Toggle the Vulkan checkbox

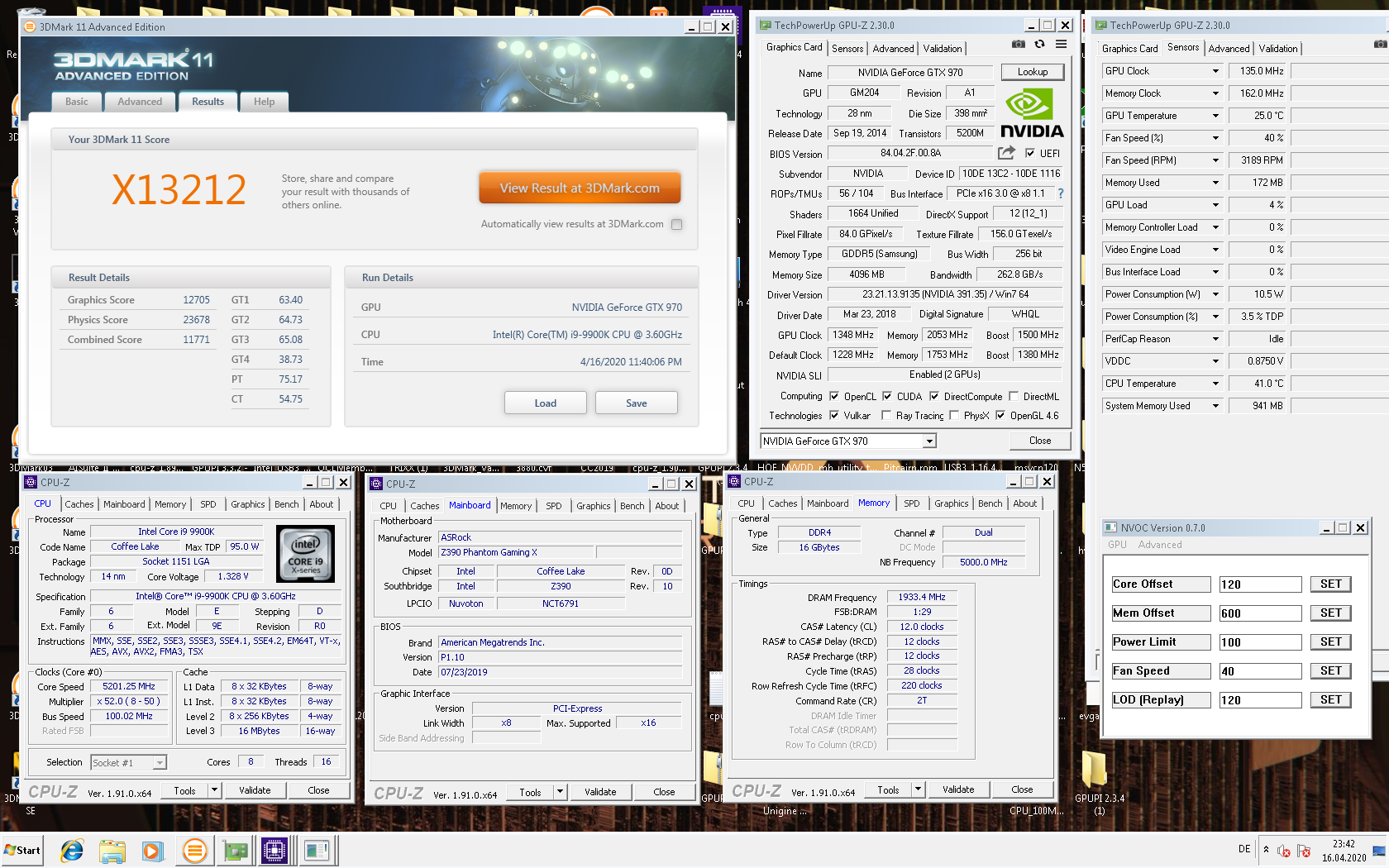tap(834, 415)
